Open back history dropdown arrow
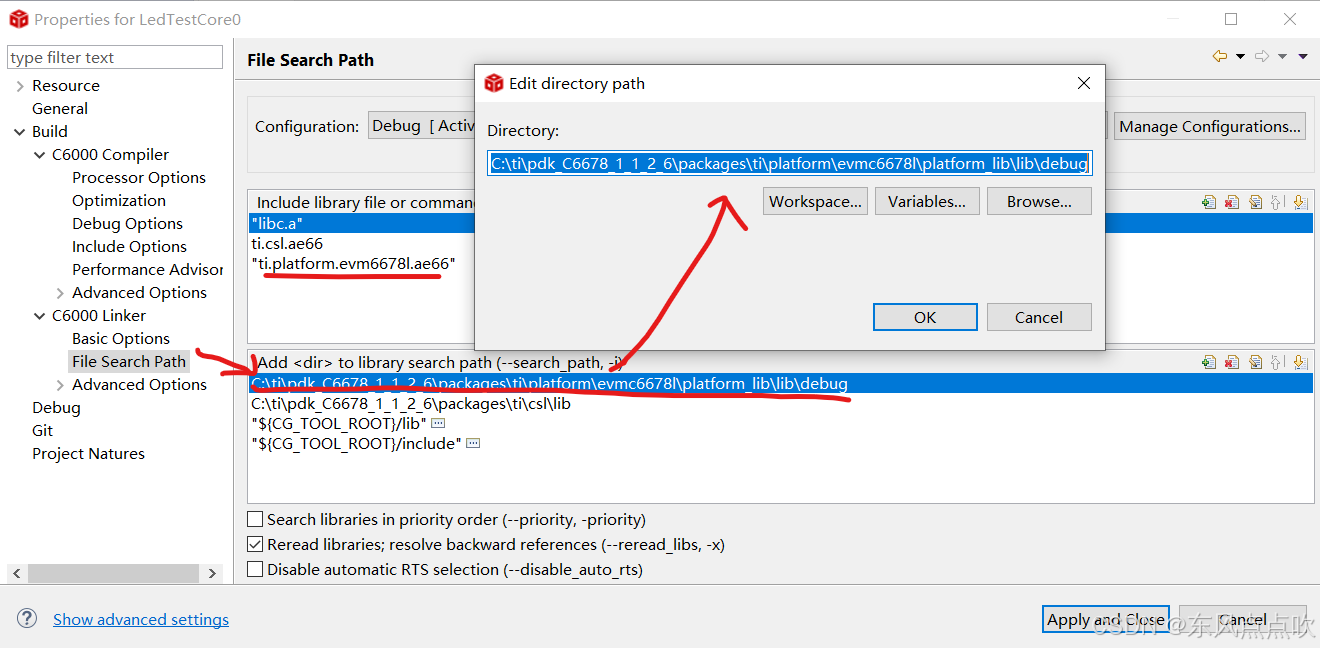Screen dimensions: 1320x648 (x=1240, y=57)
